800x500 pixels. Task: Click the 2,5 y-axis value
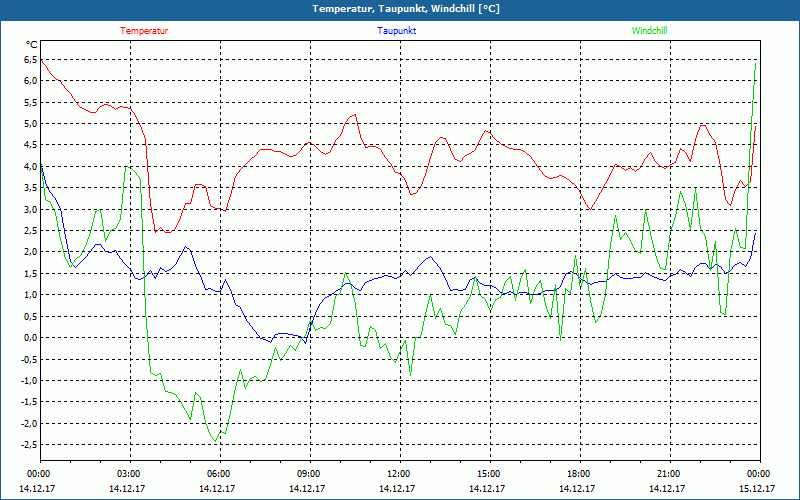(x=31, y=231)
